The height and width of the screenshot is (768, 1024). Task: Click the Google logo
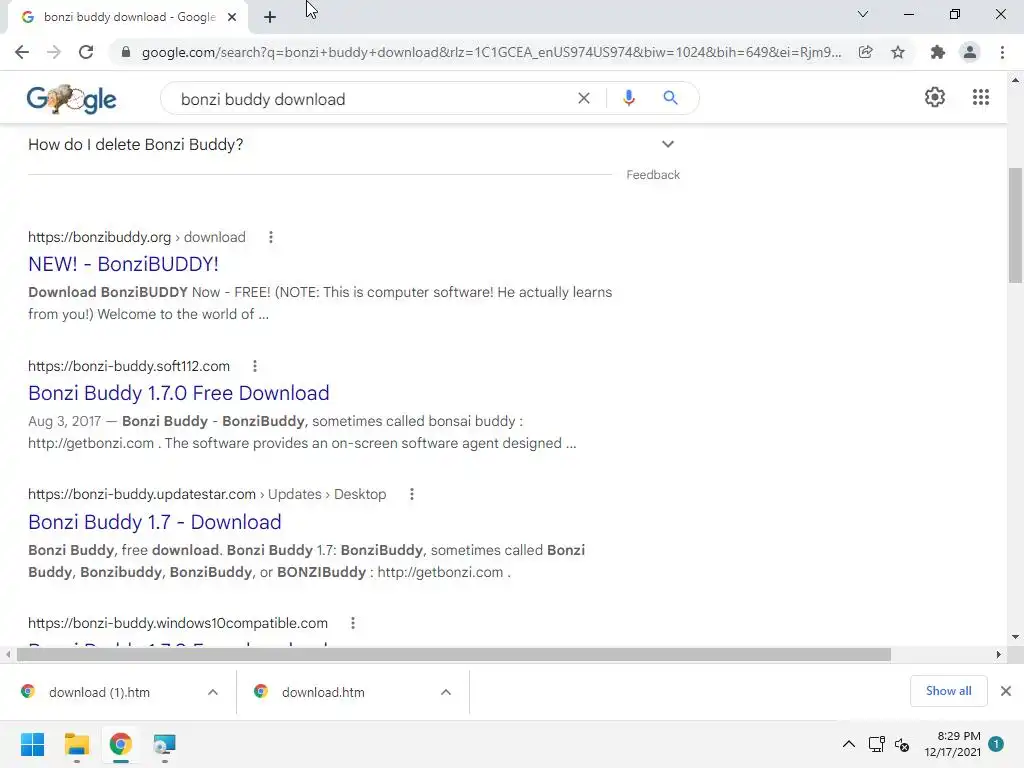coord(71,99)
